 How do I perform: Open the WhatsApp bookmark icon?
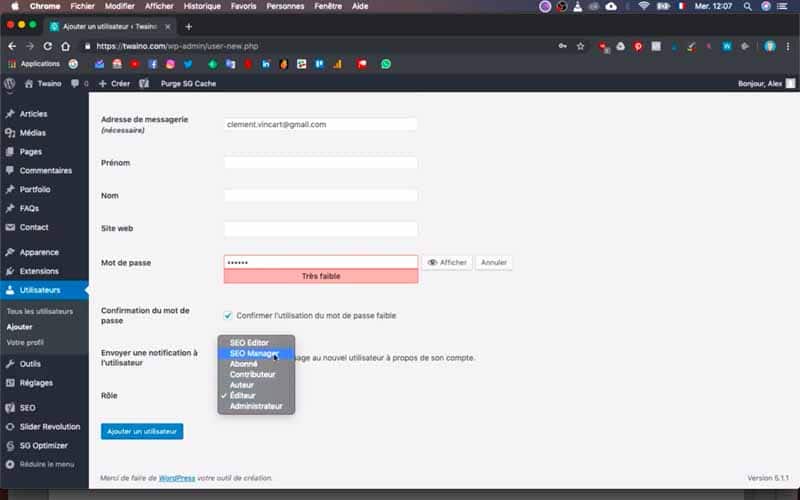386,64
